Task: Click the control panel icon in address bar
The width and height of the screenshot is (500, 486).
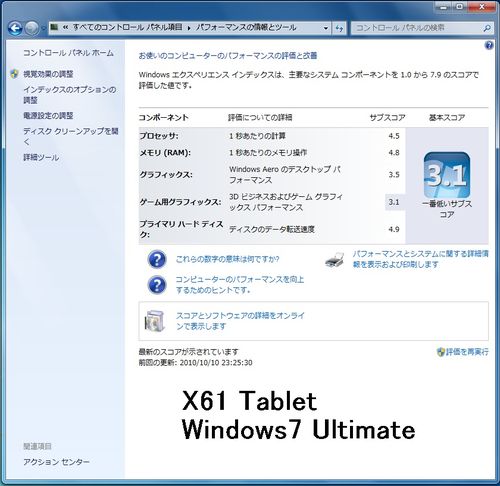Action: (54, 27)
